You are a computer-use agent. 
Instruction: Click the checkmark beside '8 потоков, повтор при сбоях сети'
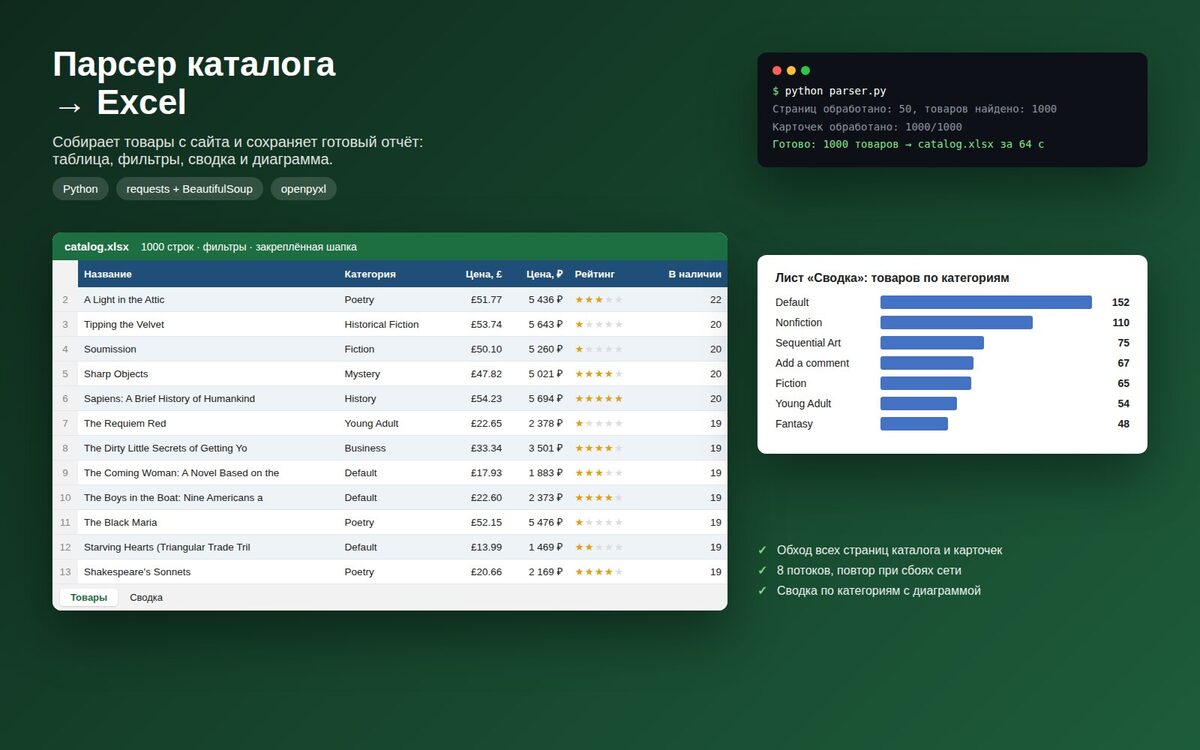coord(762,570)
